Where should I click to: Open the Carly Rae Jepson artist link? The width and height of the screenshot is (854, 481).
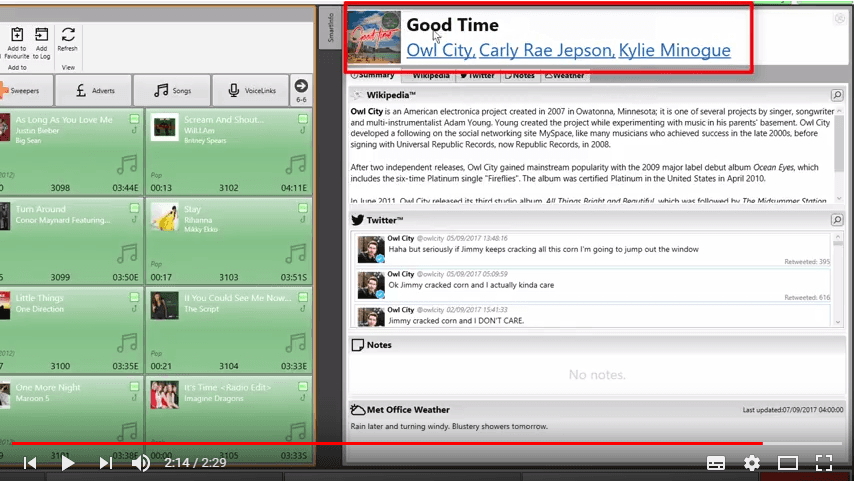coord(546,50)
